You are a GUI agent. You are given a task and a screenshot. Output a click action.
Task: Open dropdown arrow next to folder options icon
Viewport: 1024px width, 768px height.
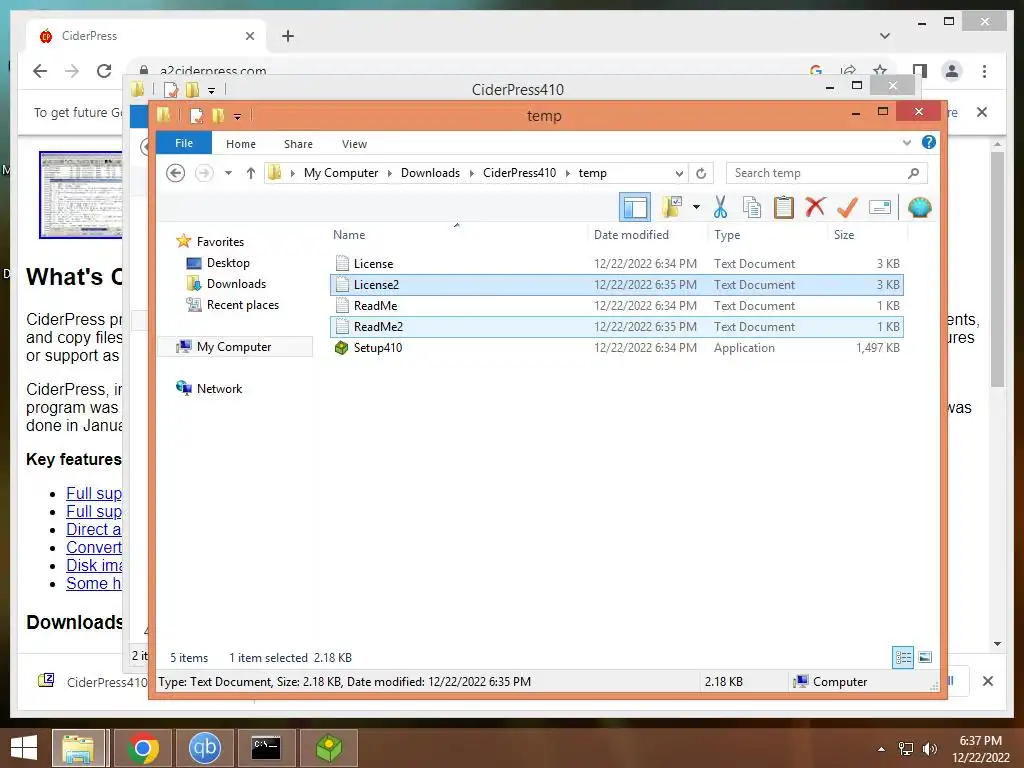point(696,208)
